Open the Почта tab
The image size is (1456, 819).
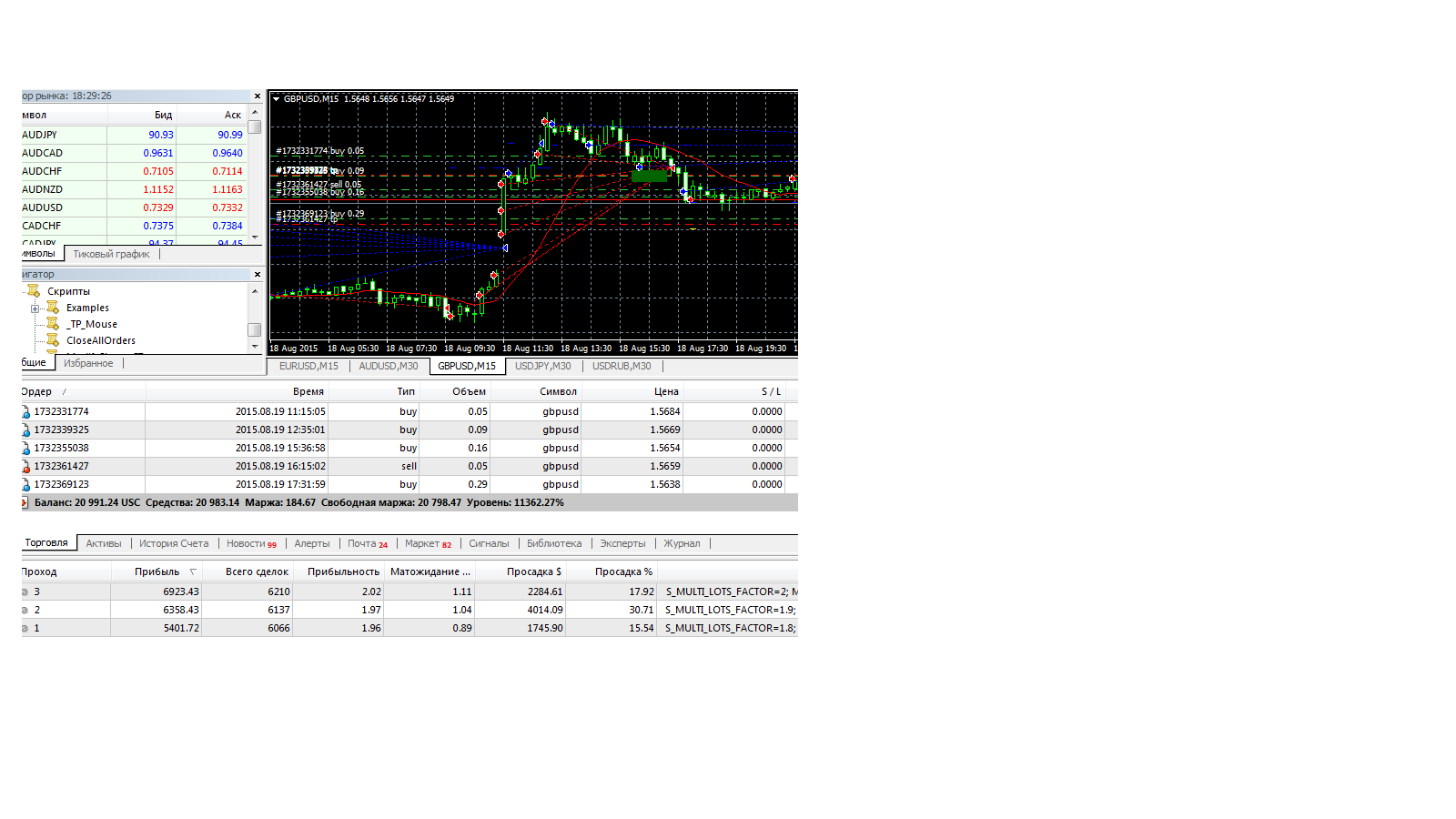368,543
